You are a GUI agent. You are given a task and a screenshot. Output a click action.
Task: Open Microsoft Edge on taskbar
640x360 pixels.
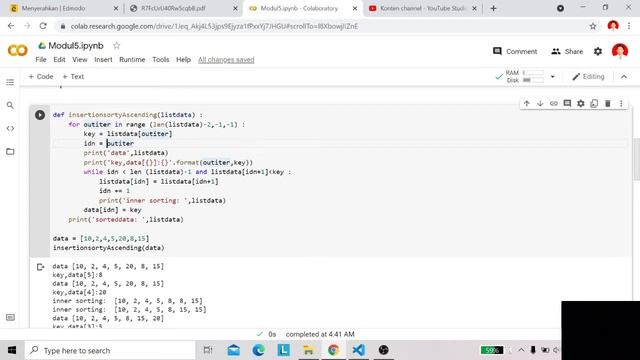258,350
